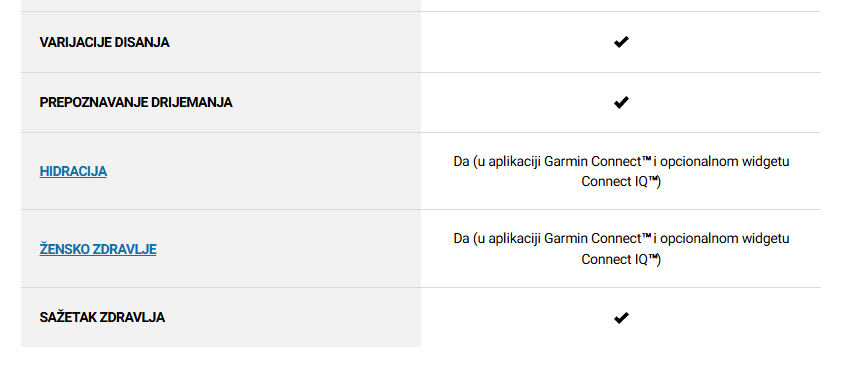Select the Prepoznavanje drijemanja row label

(136, 103)
